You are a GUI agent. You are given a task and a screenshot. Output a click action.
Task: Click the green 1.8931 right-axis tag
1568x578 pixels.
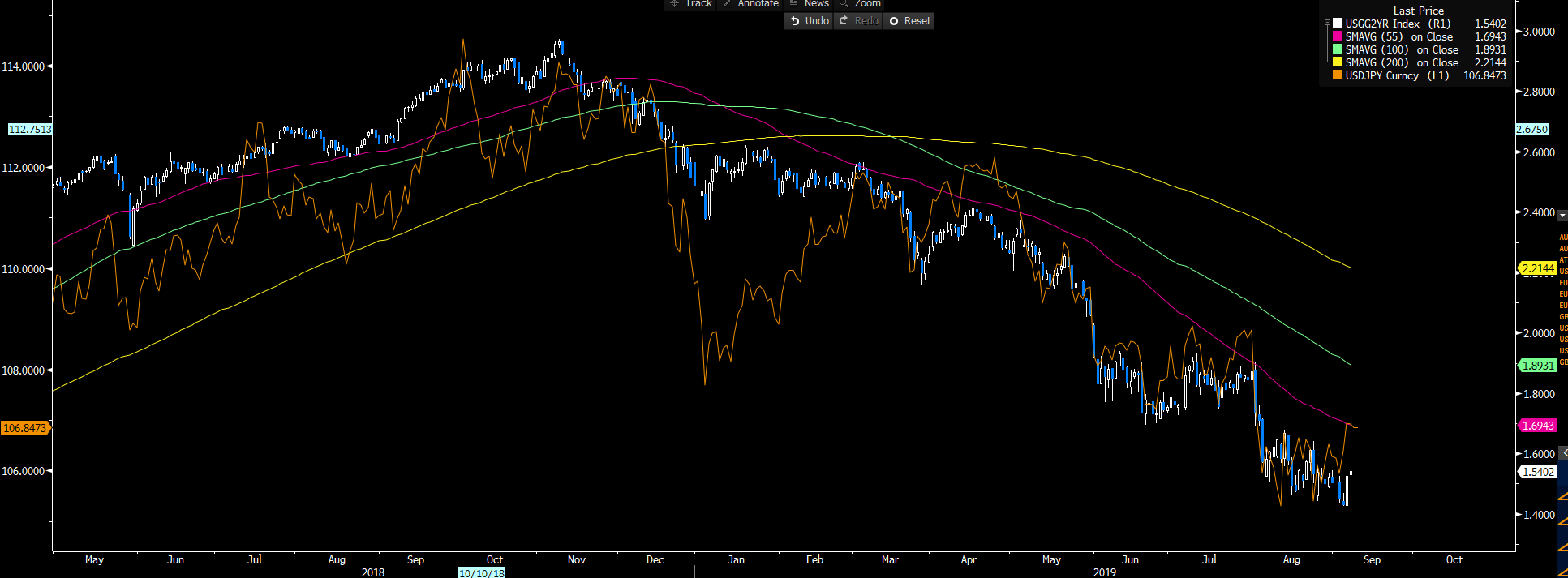pyautogui.click(x=1538, y=366)
